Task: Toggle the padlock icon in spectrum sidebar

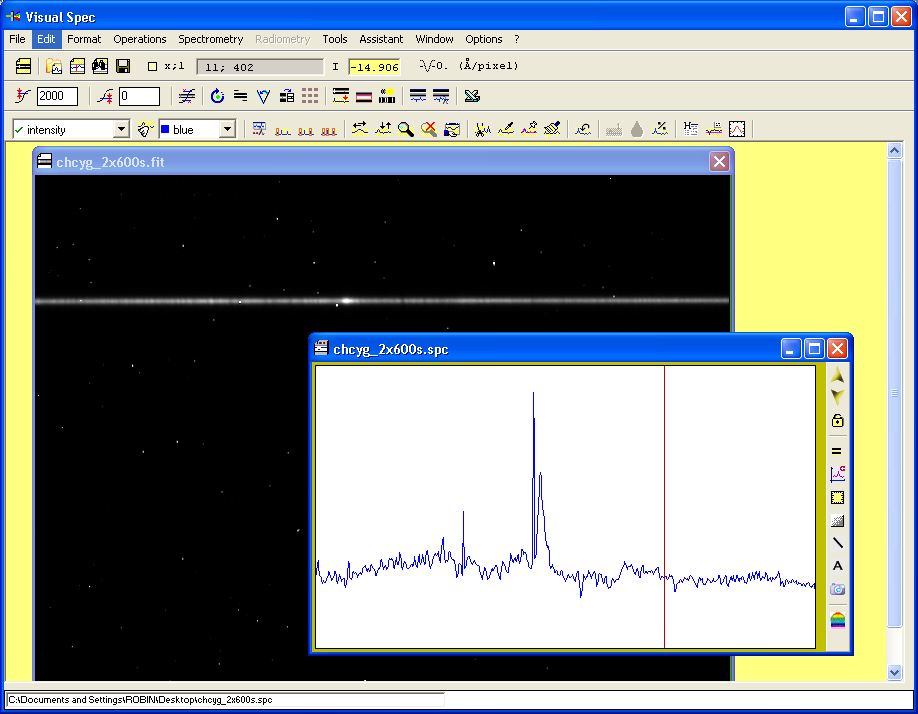Action: (837, 420)
